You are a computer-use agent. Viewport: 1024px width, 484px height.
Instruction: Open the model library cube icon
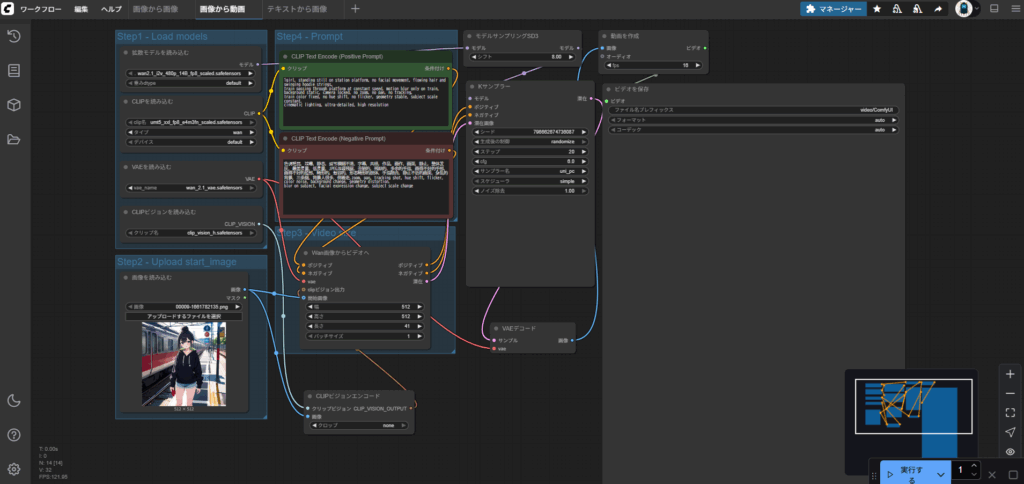(14, 104)
